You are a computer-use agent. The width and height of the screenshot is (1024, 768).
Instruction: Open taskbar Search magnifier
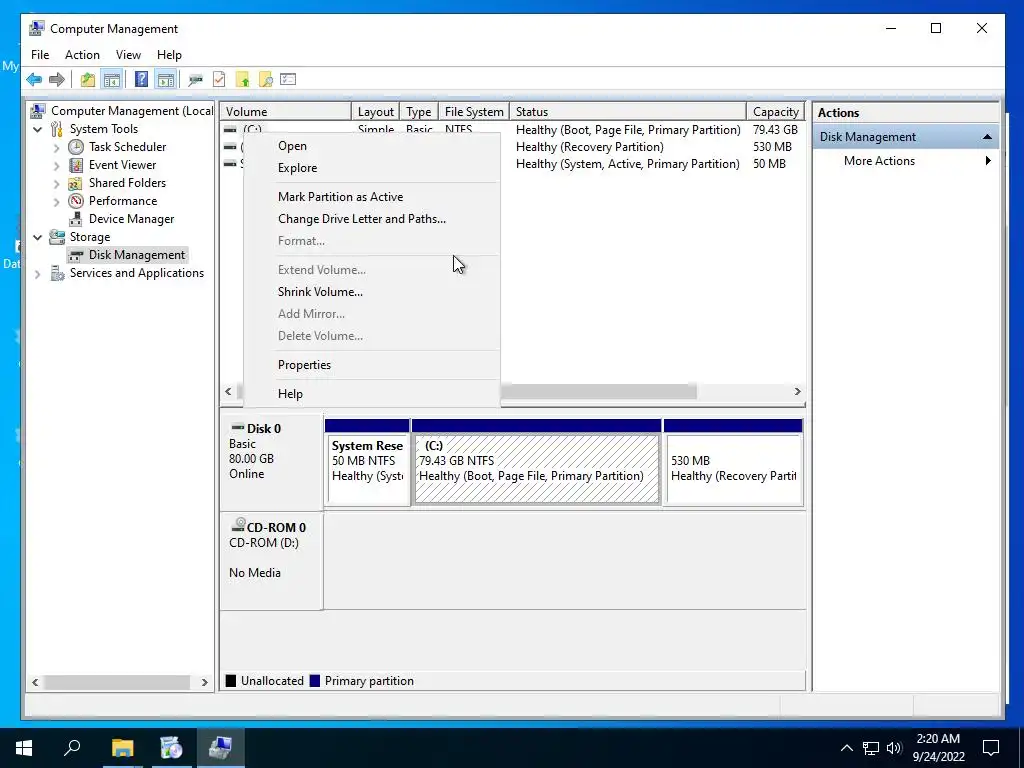pos(72,748)
